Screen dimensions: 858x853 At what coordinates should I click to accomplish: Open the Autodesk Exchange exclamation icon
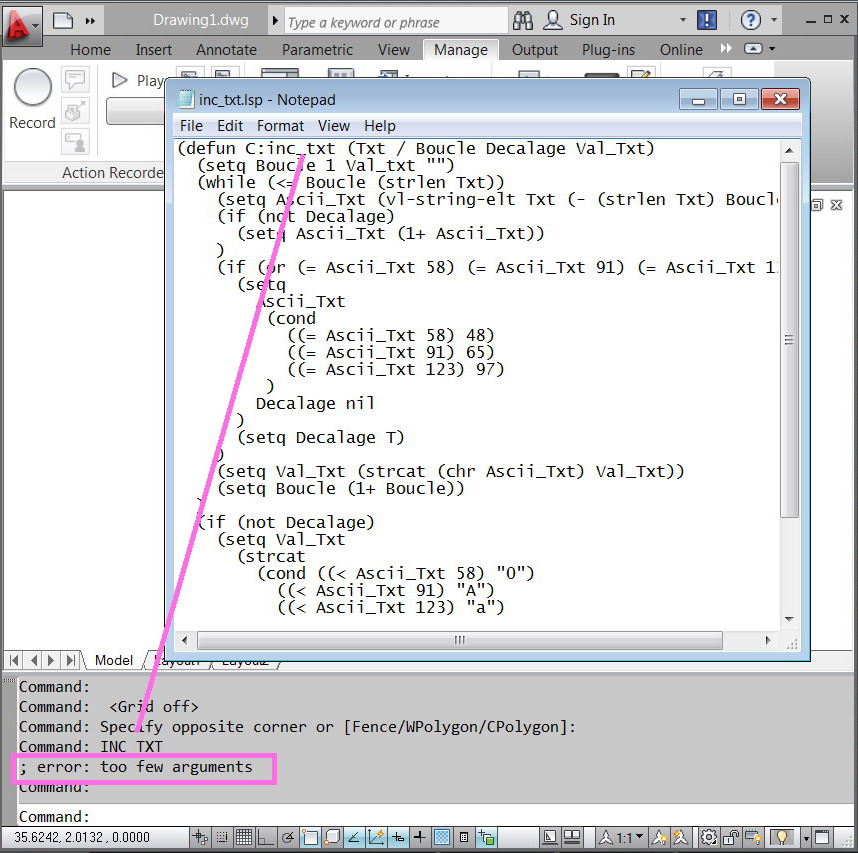706,21
